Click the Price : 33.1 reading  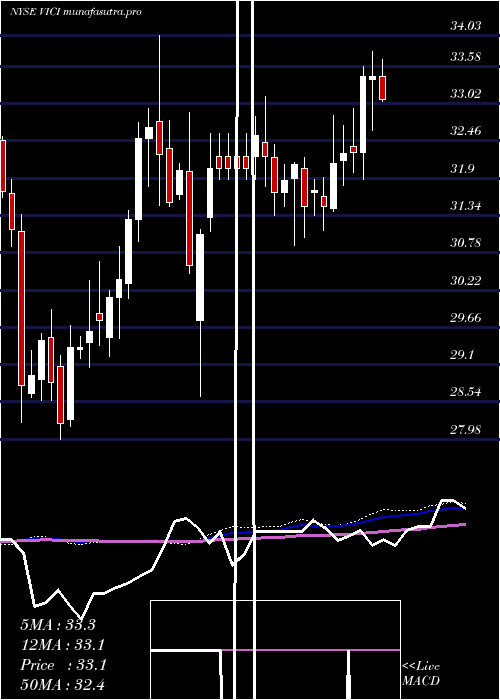(62, 665)
